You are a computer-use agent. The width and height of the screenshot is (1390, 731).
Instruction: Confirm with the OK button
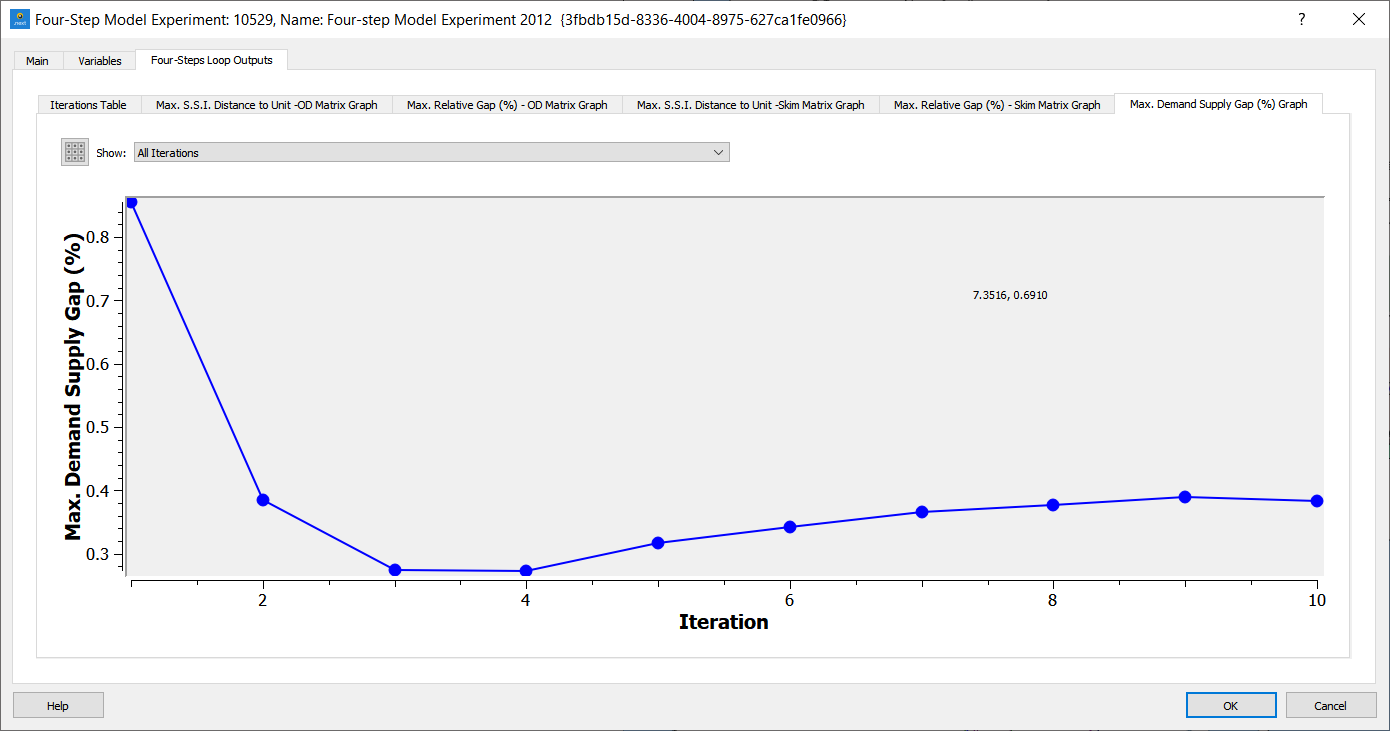pos(1230,705)
